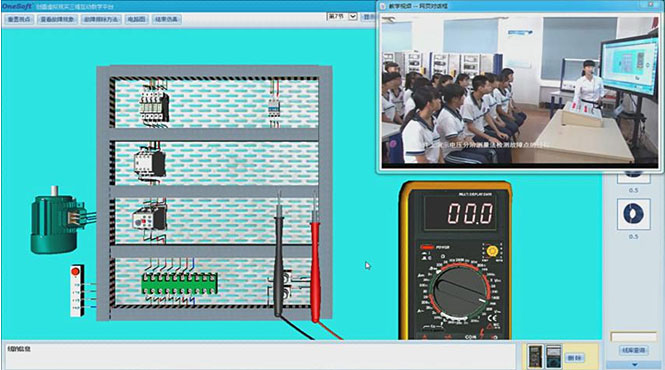Expand the down arrow below right panel
This screenshot has width=665, height=370.
tap(634, 364)
